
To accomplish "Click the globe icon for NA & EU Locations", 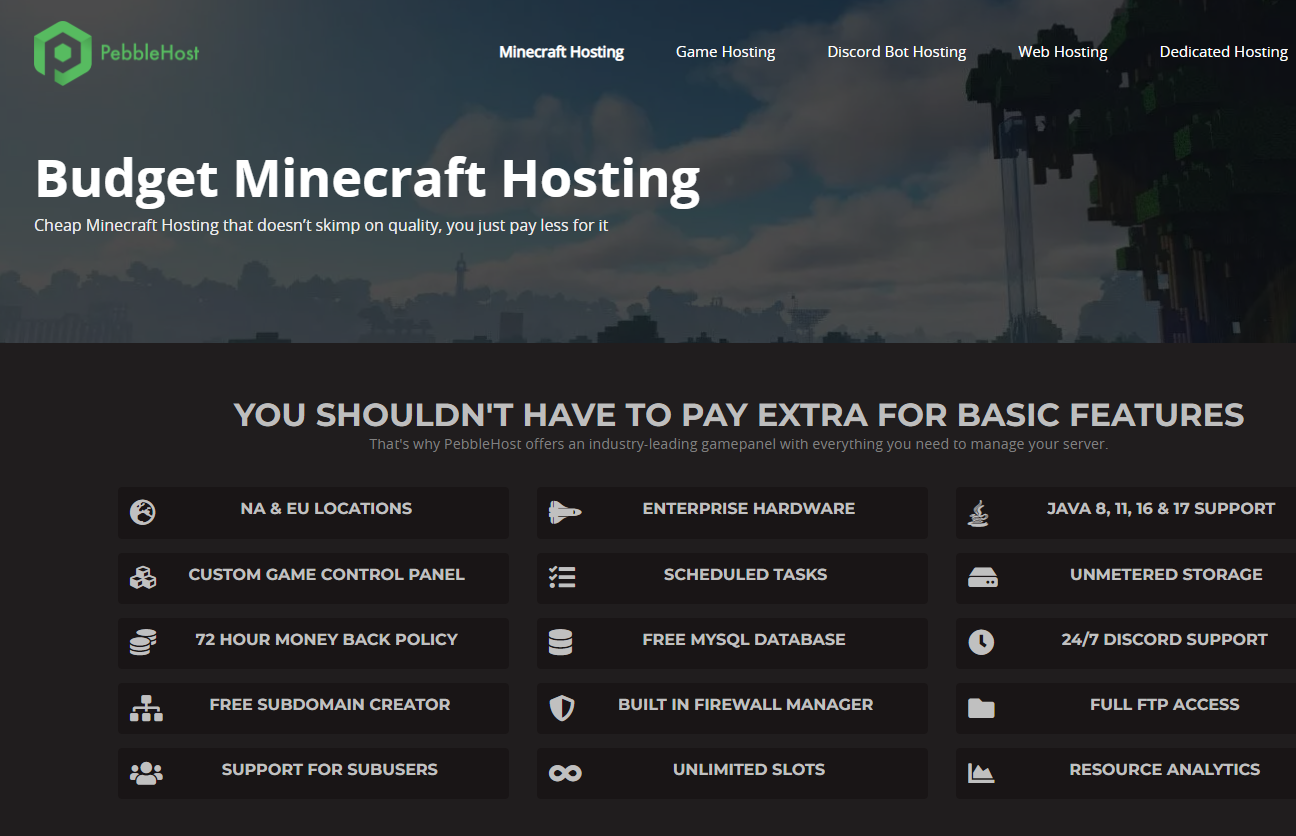I will point(146,508).
